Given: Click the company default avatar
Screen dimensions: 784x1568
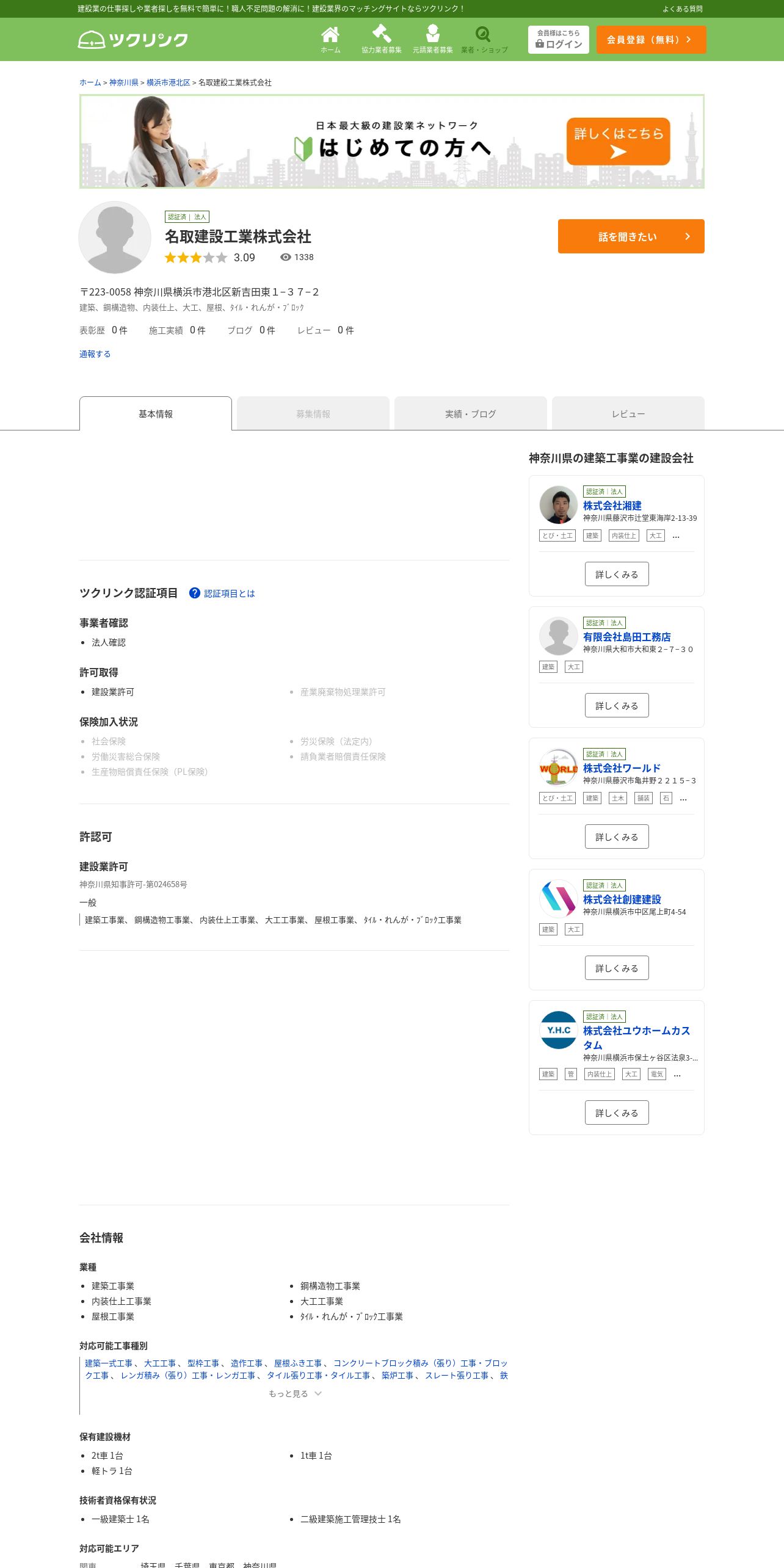Looking at the screenshot, I should 115,238.
